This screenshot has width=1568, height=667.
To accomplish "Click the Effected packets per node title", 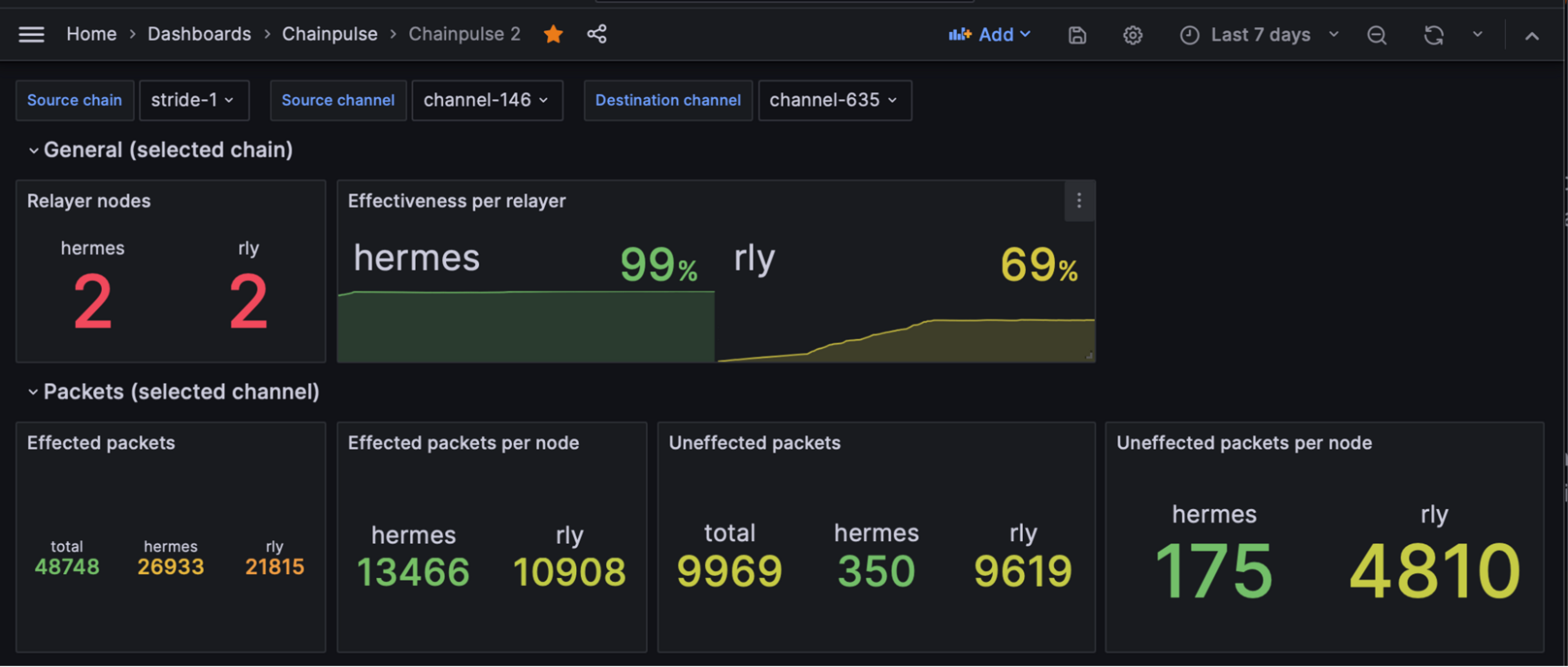I will (x=463, y=443).
